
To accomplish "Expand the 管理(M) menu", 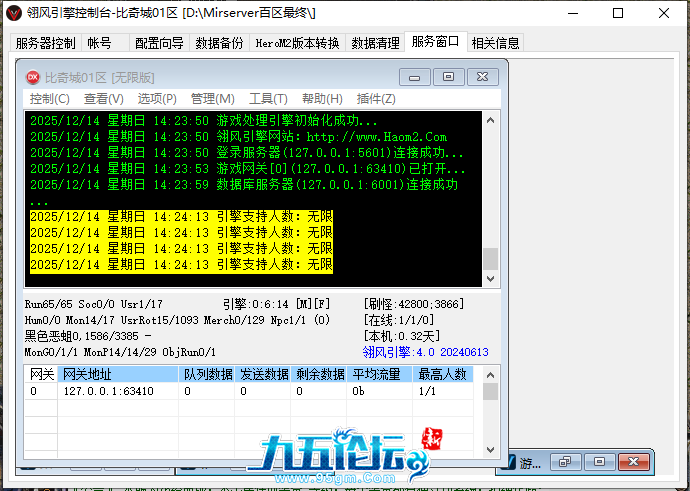I will pyautogui.click(x=212, y=99).
